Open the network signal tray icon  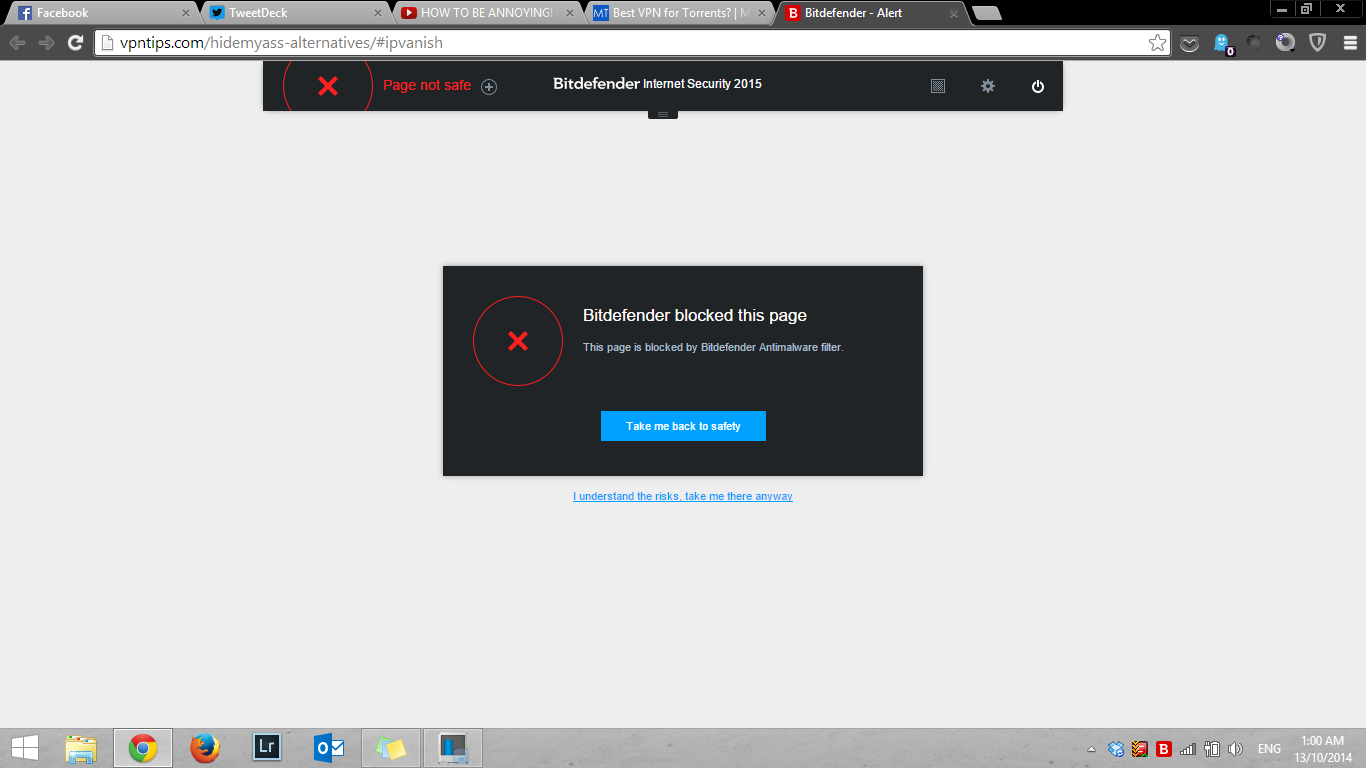[x=1188, y=749]
